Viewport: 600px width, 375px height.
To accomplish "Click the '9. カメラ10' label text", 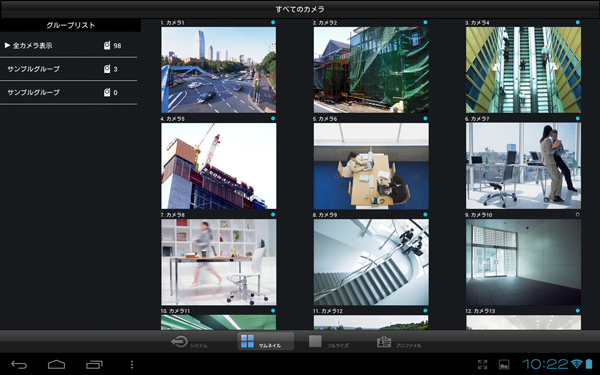I will click(478, 215).
